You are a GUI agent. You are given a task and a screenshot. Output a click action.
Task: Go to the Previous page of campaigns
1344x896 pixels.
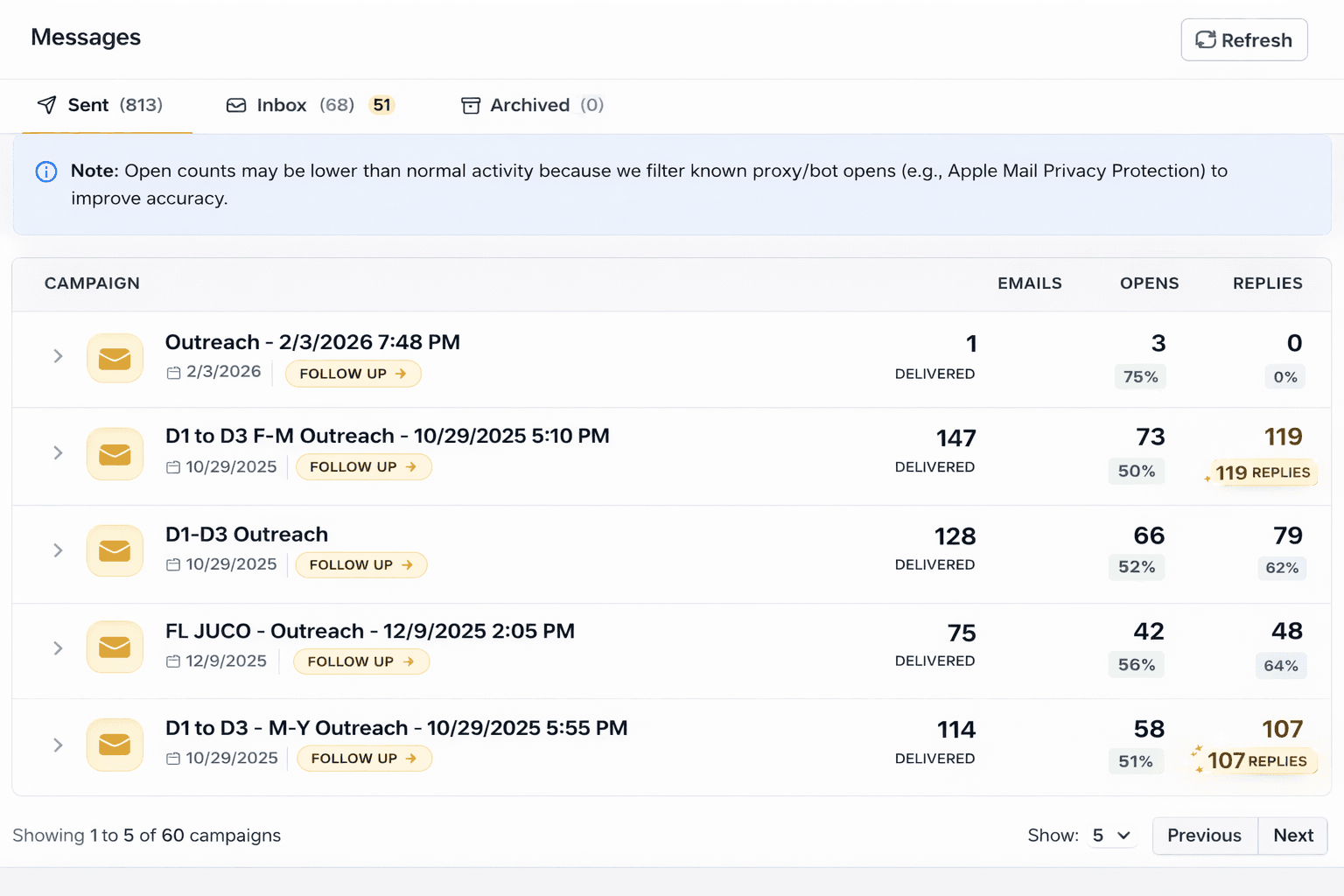1204,836
